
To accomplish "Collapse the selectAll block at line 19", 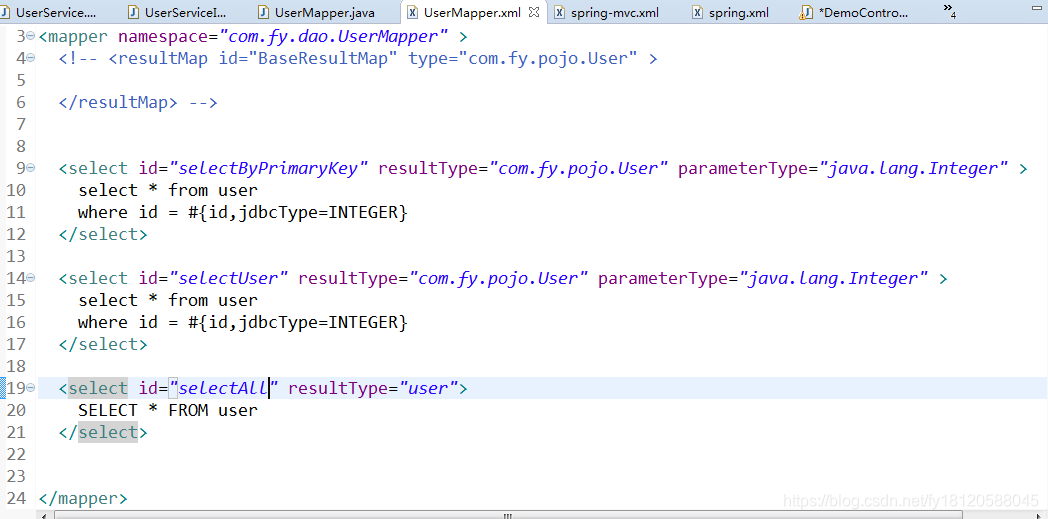I will [31, 388].
